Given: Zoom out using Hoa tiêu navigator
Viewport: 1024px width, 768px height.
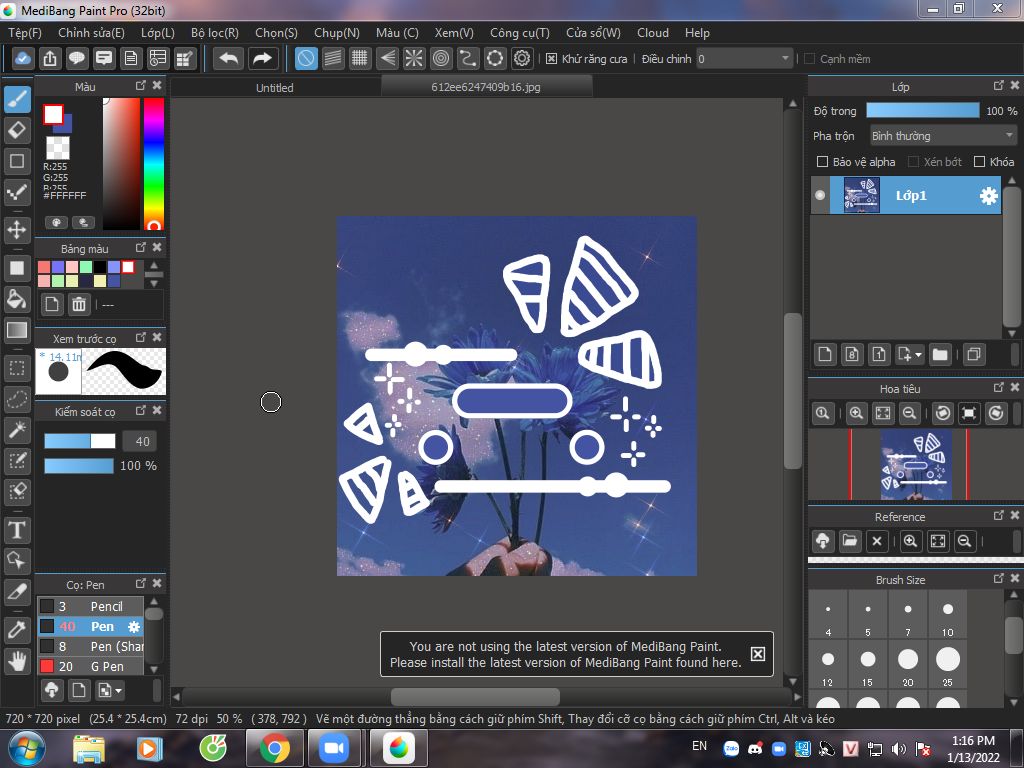Looking at the screenshot, I should (909, 413).
